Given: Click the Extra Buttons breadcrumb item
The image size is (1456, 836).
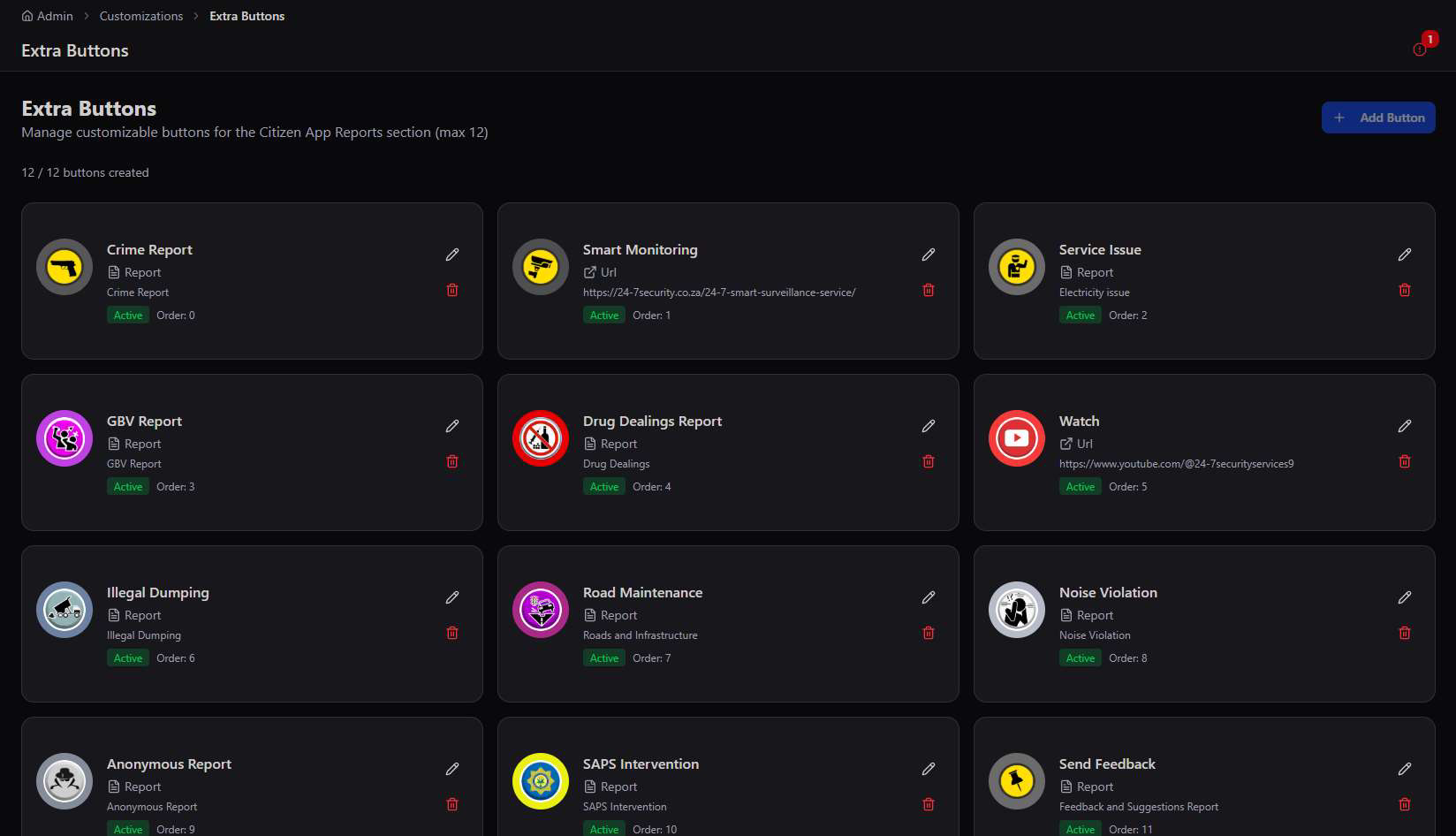Looking at the screenshot, I should click(246, 16).
